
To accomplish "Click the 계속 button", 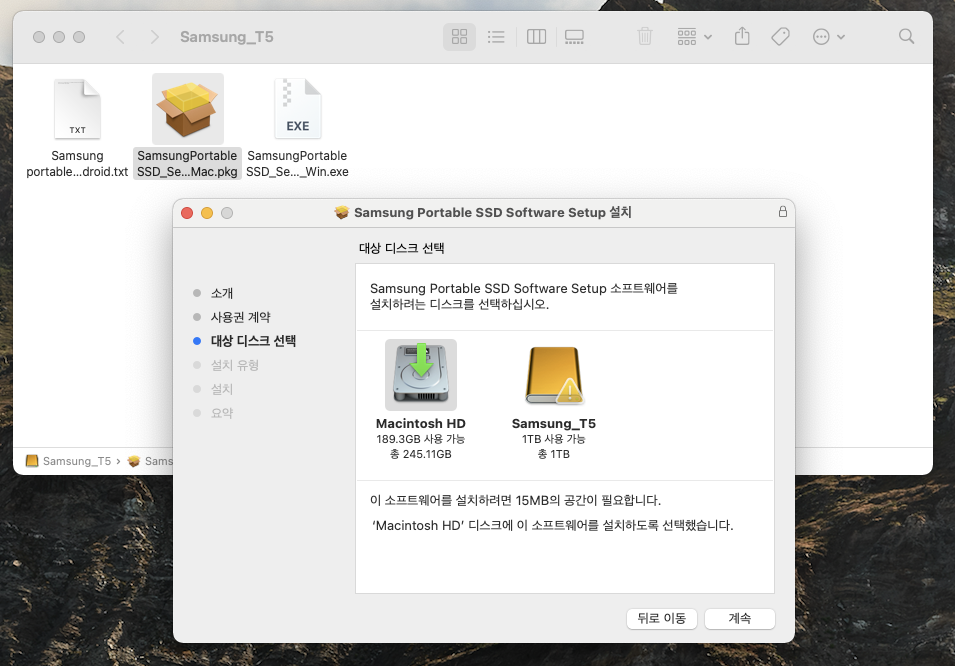I will 739,618.
